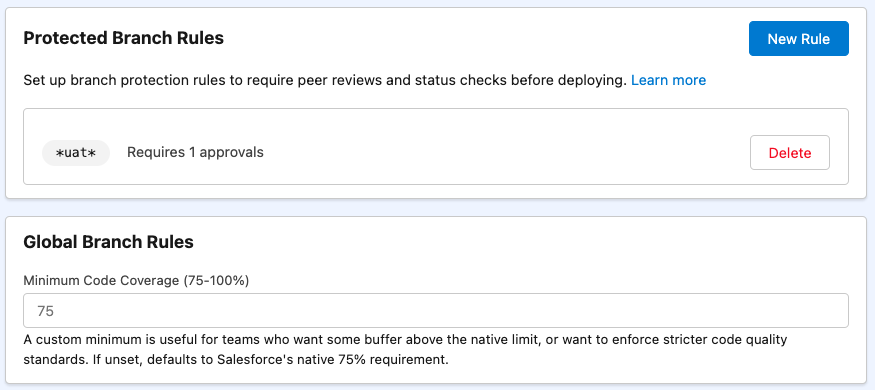
Task: Click the Global Branch Rules heading
Action: tap(108, 242)
